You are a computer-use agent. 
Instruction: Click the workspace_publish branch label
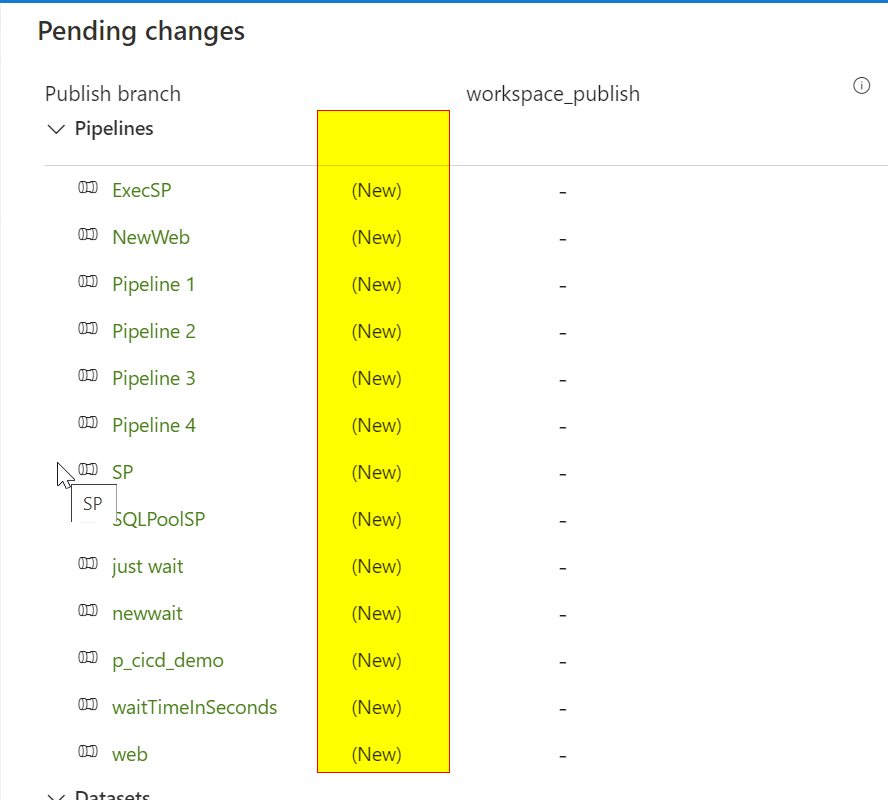pos(552,93)
